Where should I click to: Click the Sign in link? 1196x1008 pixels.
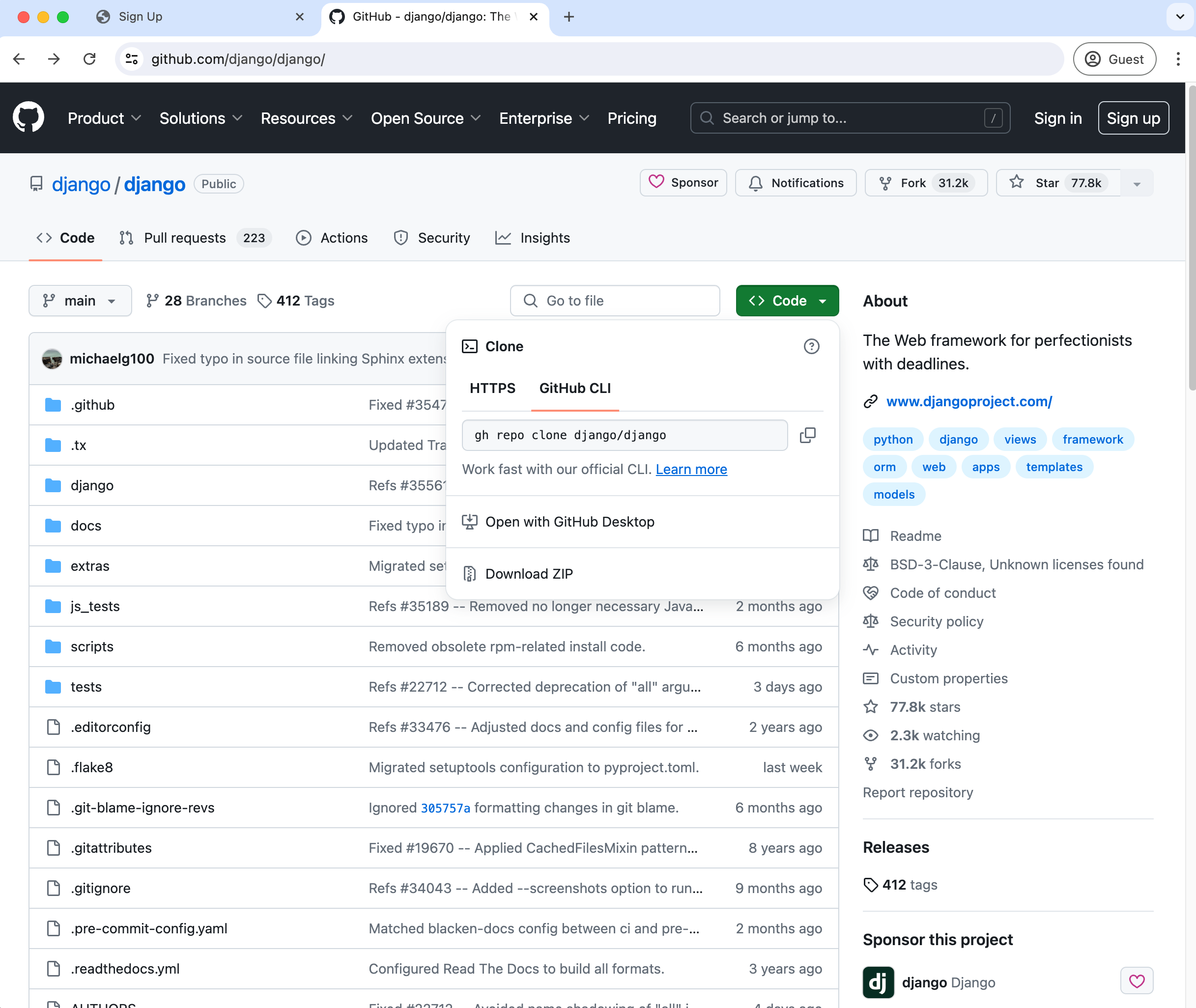(x=1057, y=118)
